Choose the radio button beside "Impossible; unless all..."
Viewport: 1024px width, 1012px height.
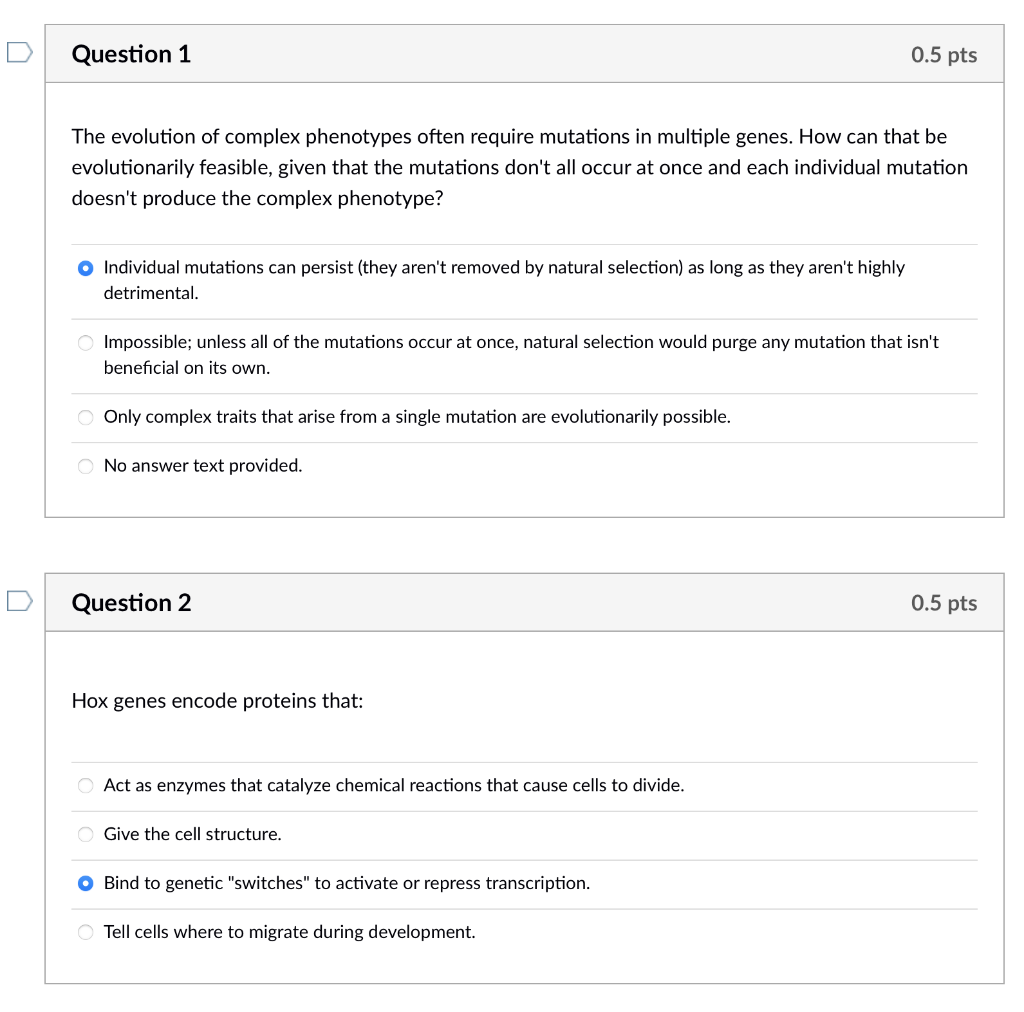pyautogui.click(x=86, y=343)
